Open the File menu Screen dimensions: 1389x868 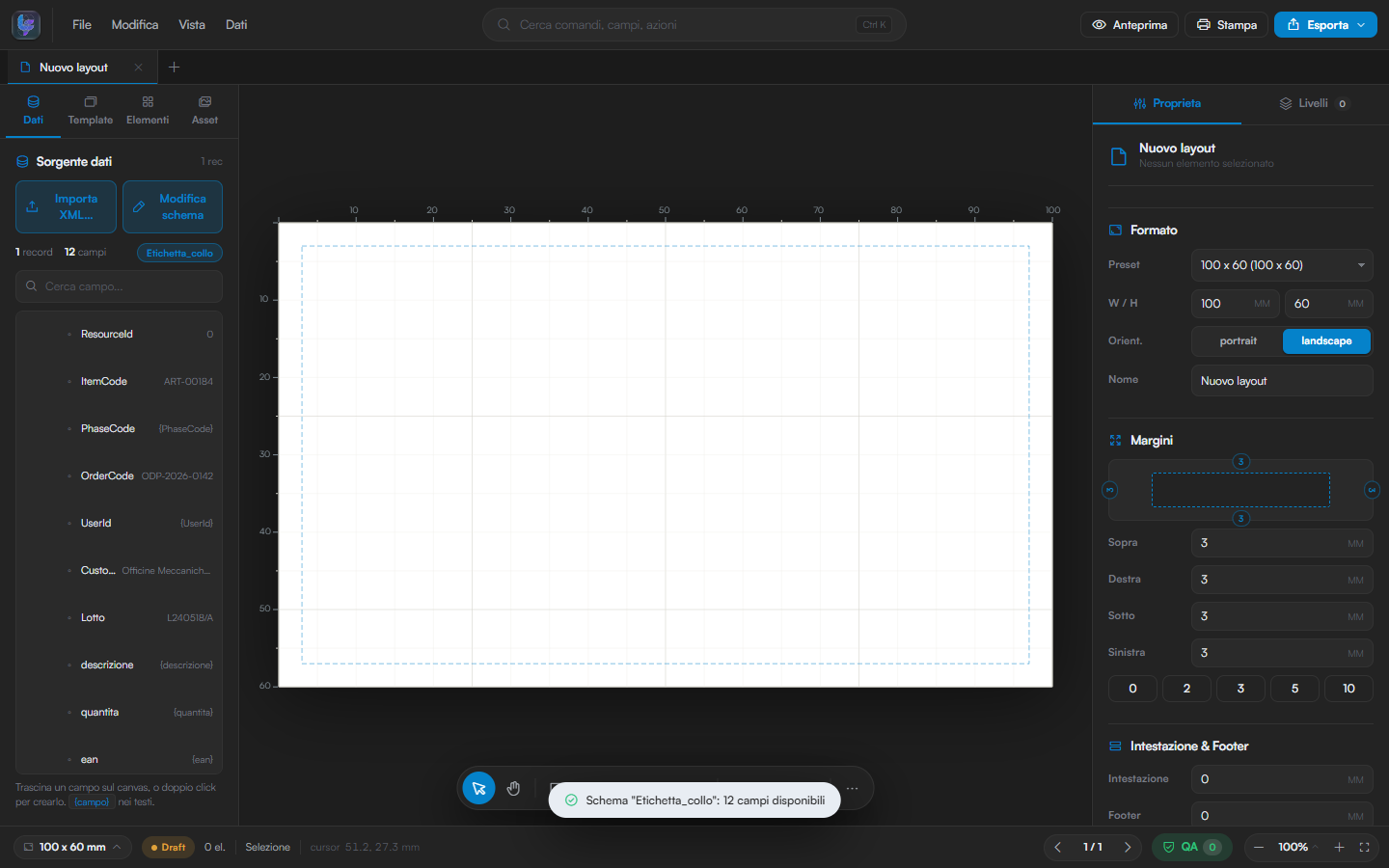tap(82, 25)
